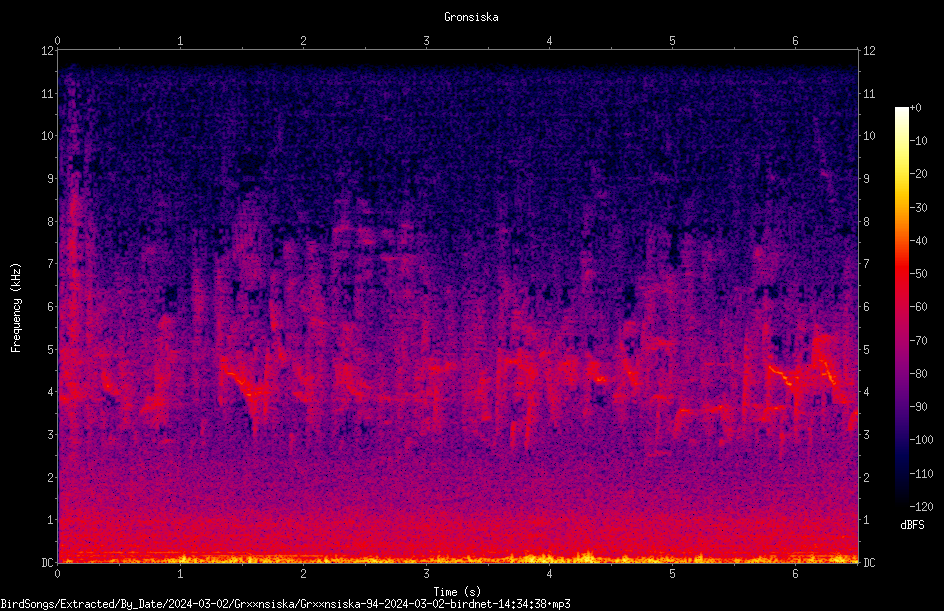Click the white top of the colorbar

[x=901, y=111]
